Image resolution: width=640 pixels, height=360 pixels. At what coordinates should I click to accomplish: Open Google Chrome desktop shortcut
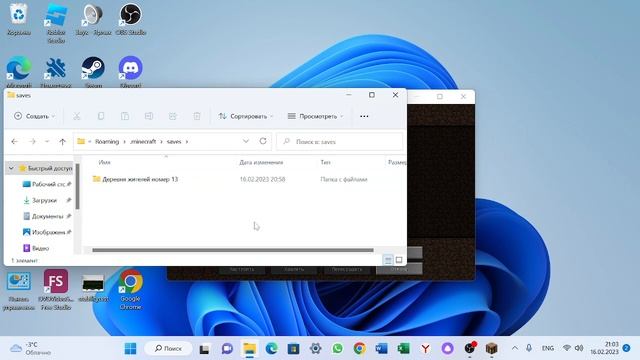(131, 289)
